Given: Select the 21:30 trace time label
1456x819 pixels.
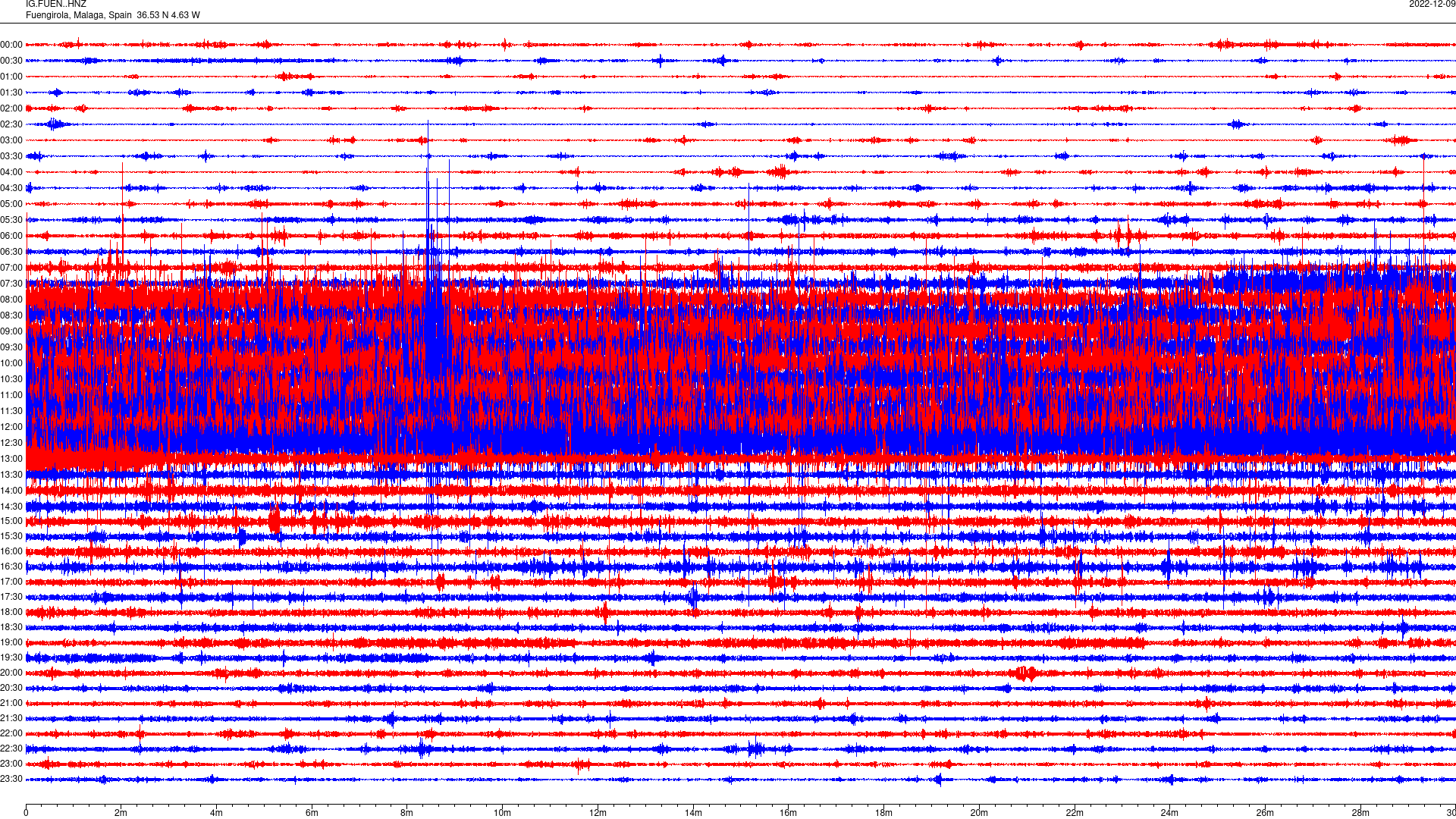Looking at the screenshot, I should (11, 718).
